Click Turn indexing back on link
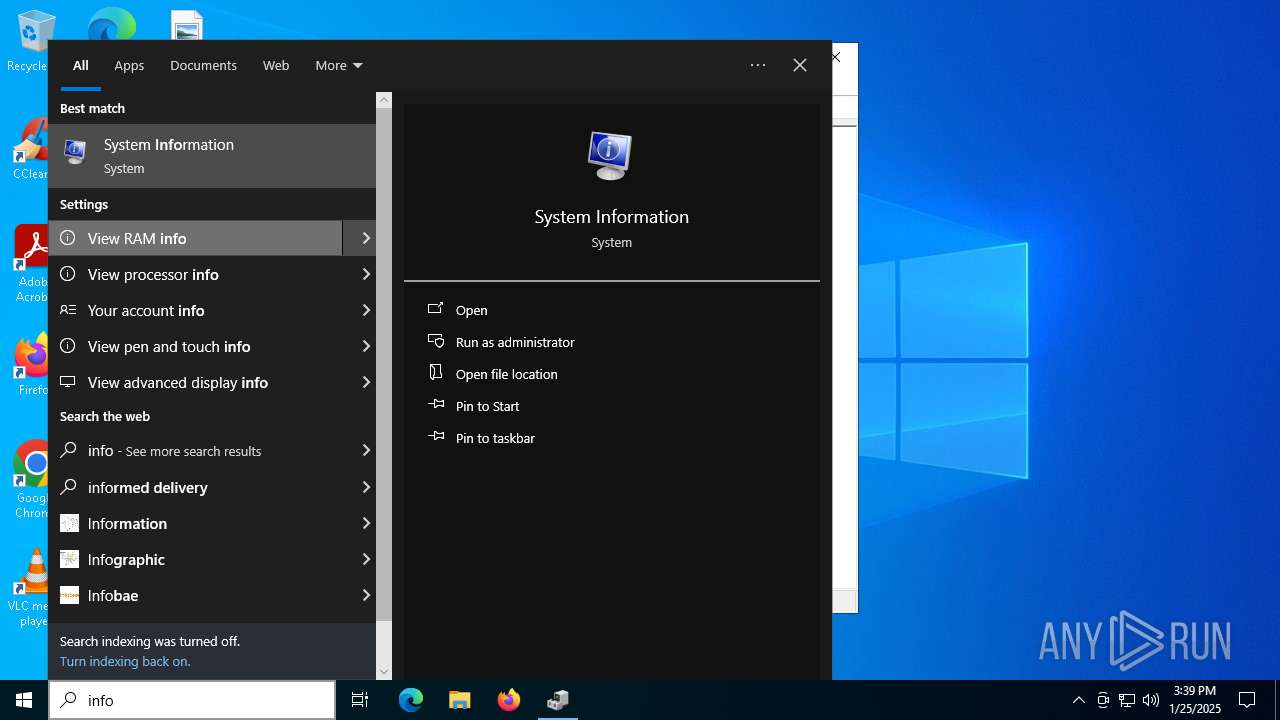The image size is (1280, 720). [125, 661]
